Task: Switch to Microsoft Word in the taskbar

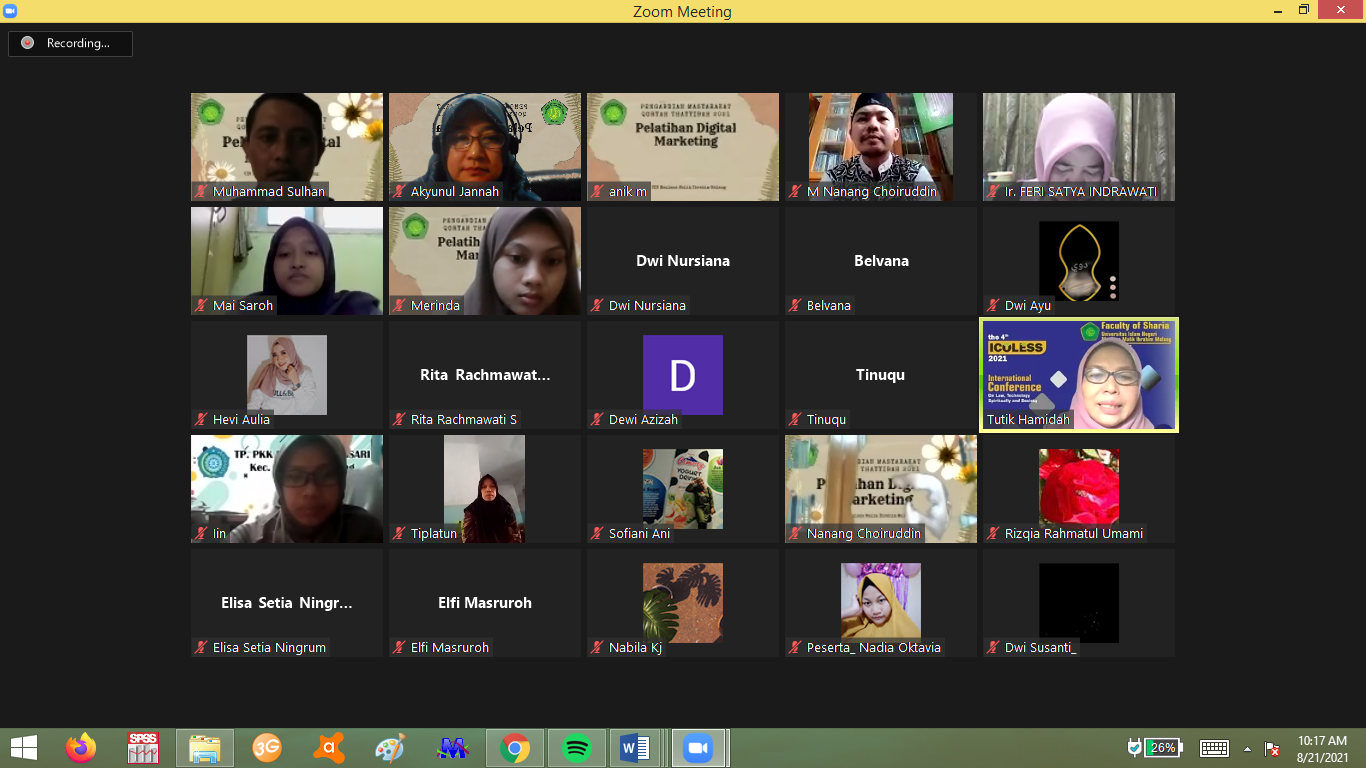Action: (635, 747)
